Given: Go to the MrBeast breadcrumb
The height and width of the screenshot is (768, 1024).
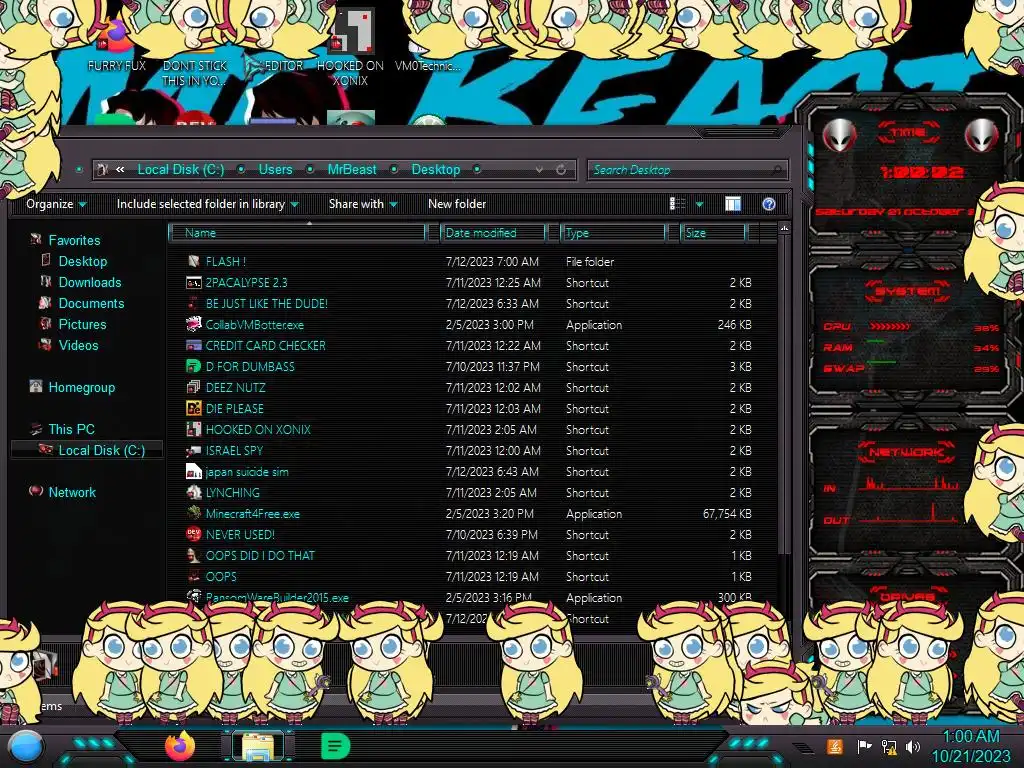Looking at the screenshot, I should click(x=352, y=169).
